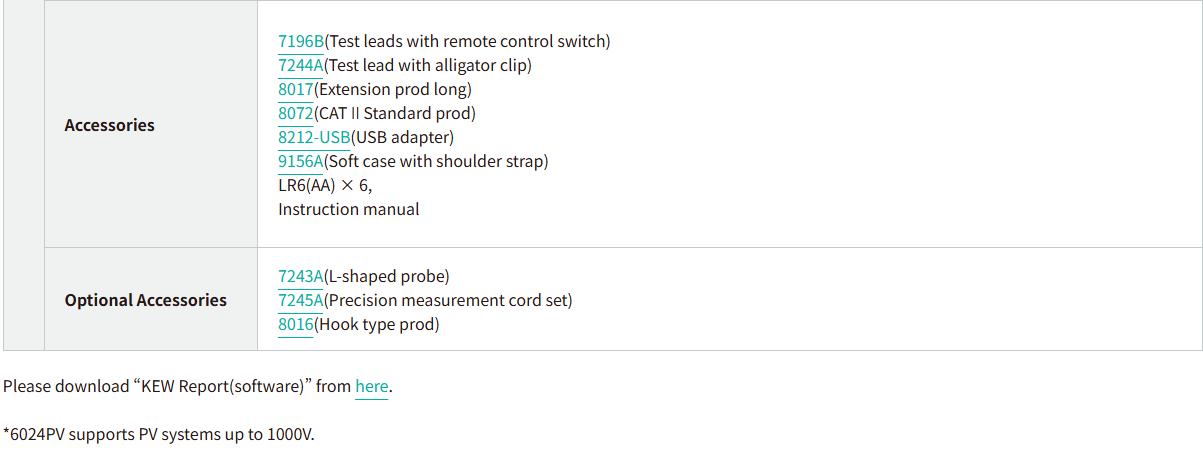Open the 8017 extension prod link

(295, 89)
